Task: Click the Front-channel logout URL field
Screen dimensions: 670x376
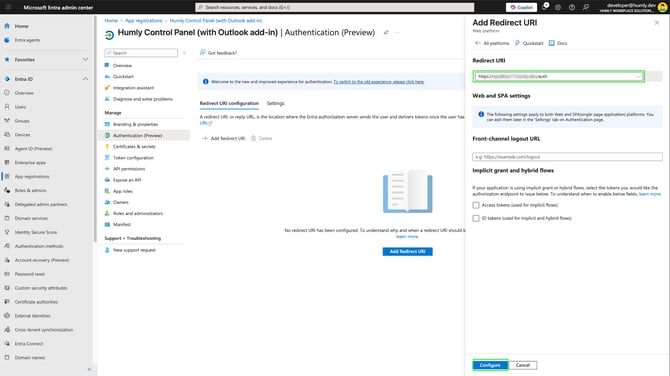Action: 567,157
